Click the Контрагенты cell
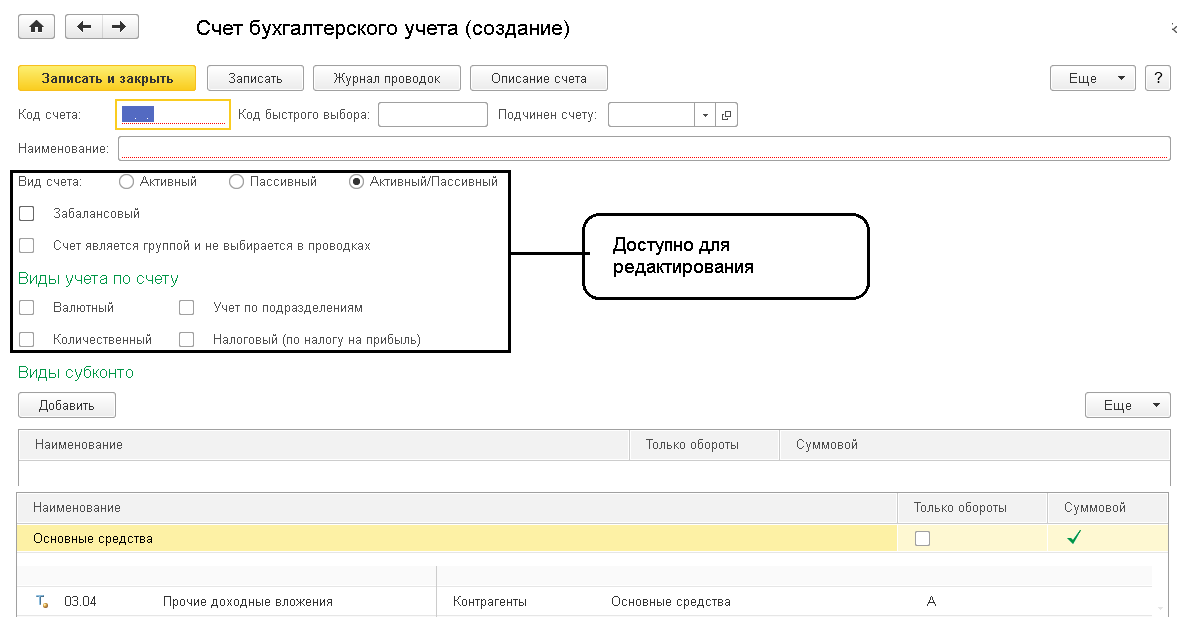 tap(490, 601)
